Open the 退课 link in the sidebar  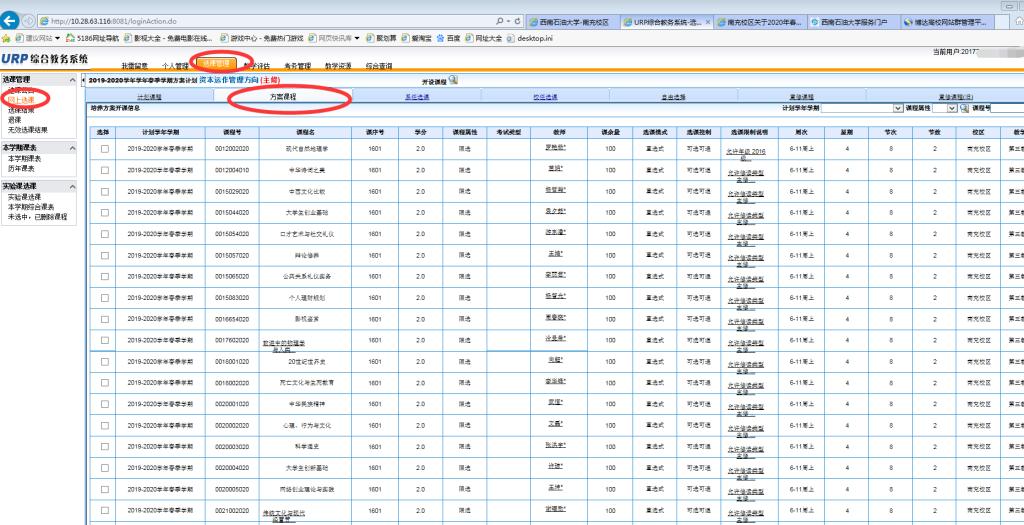point(15,119)
